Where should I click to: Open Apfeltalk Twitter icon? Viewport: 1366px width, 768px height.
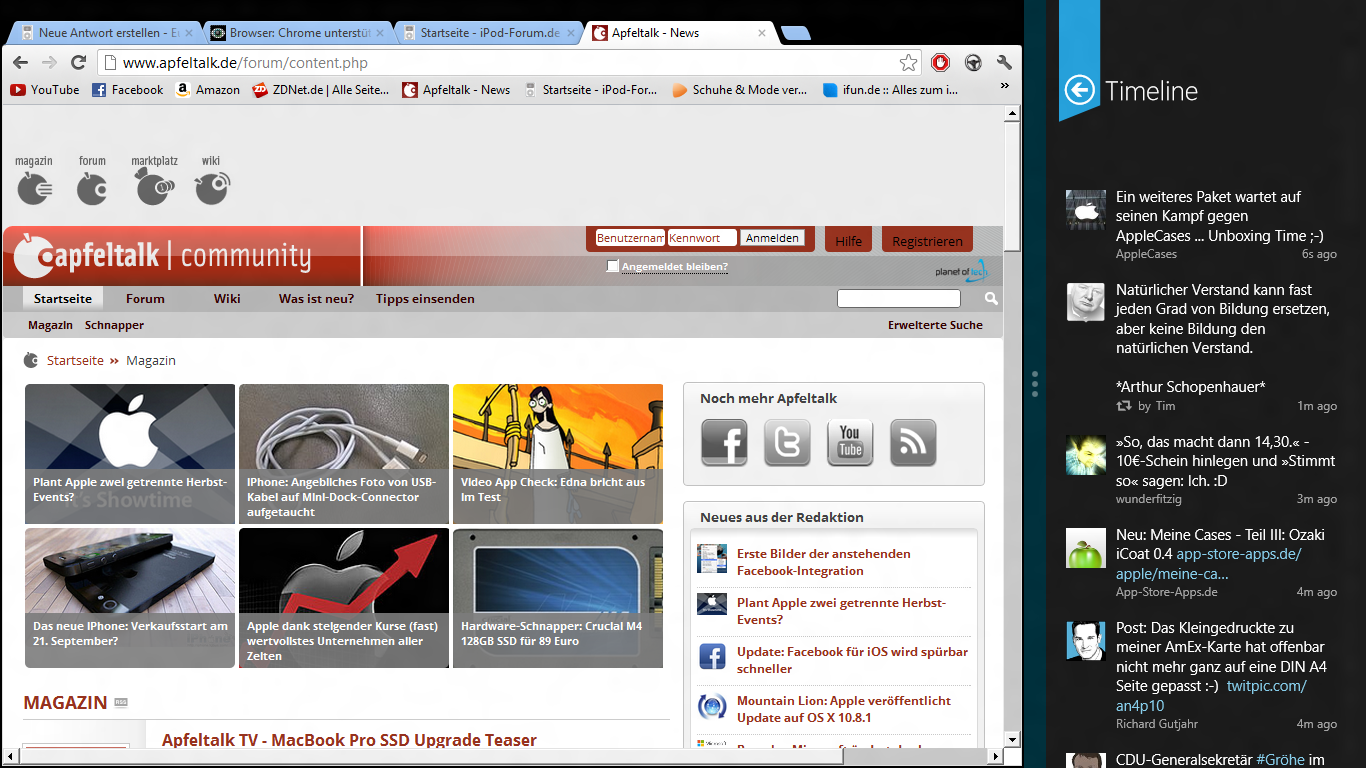(x=787, y=442)
